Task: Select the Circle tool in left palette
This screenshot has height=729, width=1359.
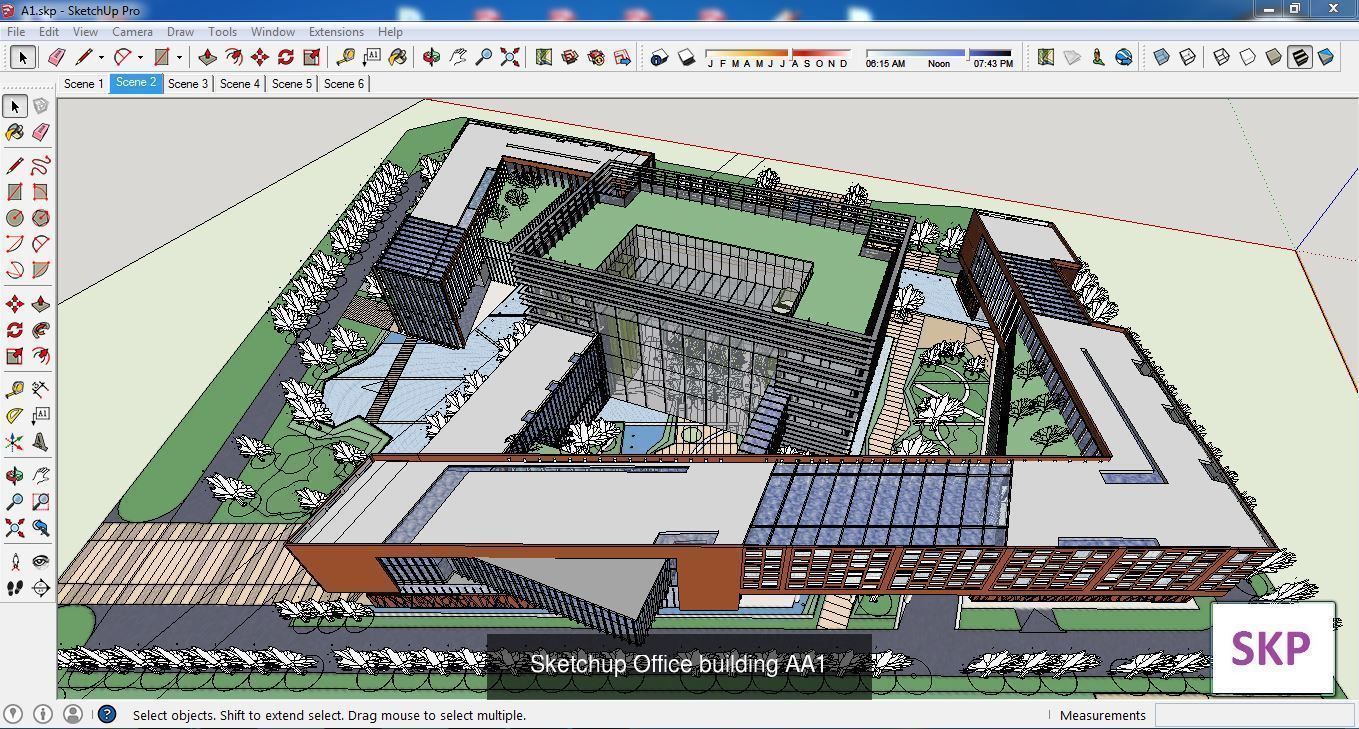Action: [15, 218]
